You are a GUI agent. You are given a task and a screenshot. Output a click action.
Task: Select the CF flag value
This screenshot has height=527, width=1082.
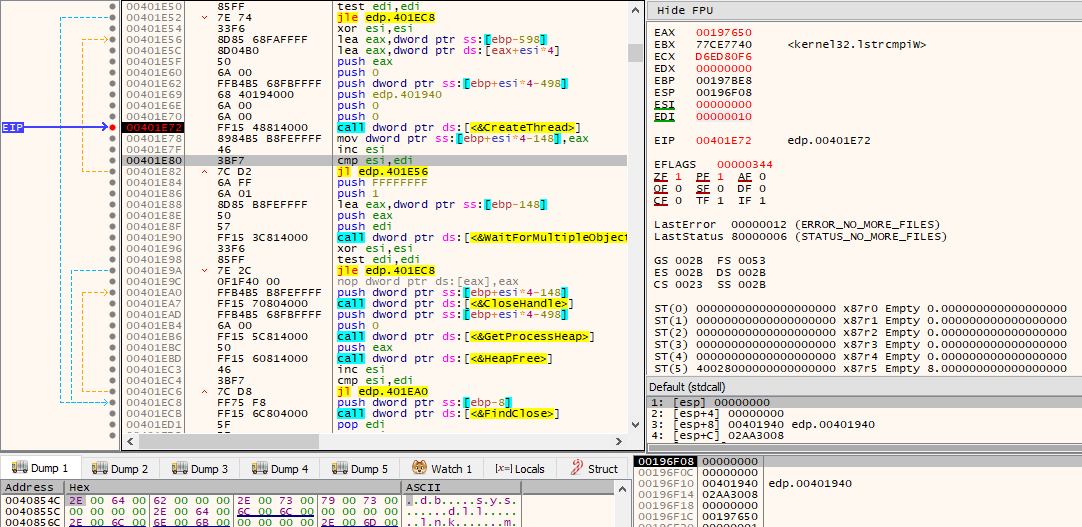pyautogui.click(x=677, y=201)
